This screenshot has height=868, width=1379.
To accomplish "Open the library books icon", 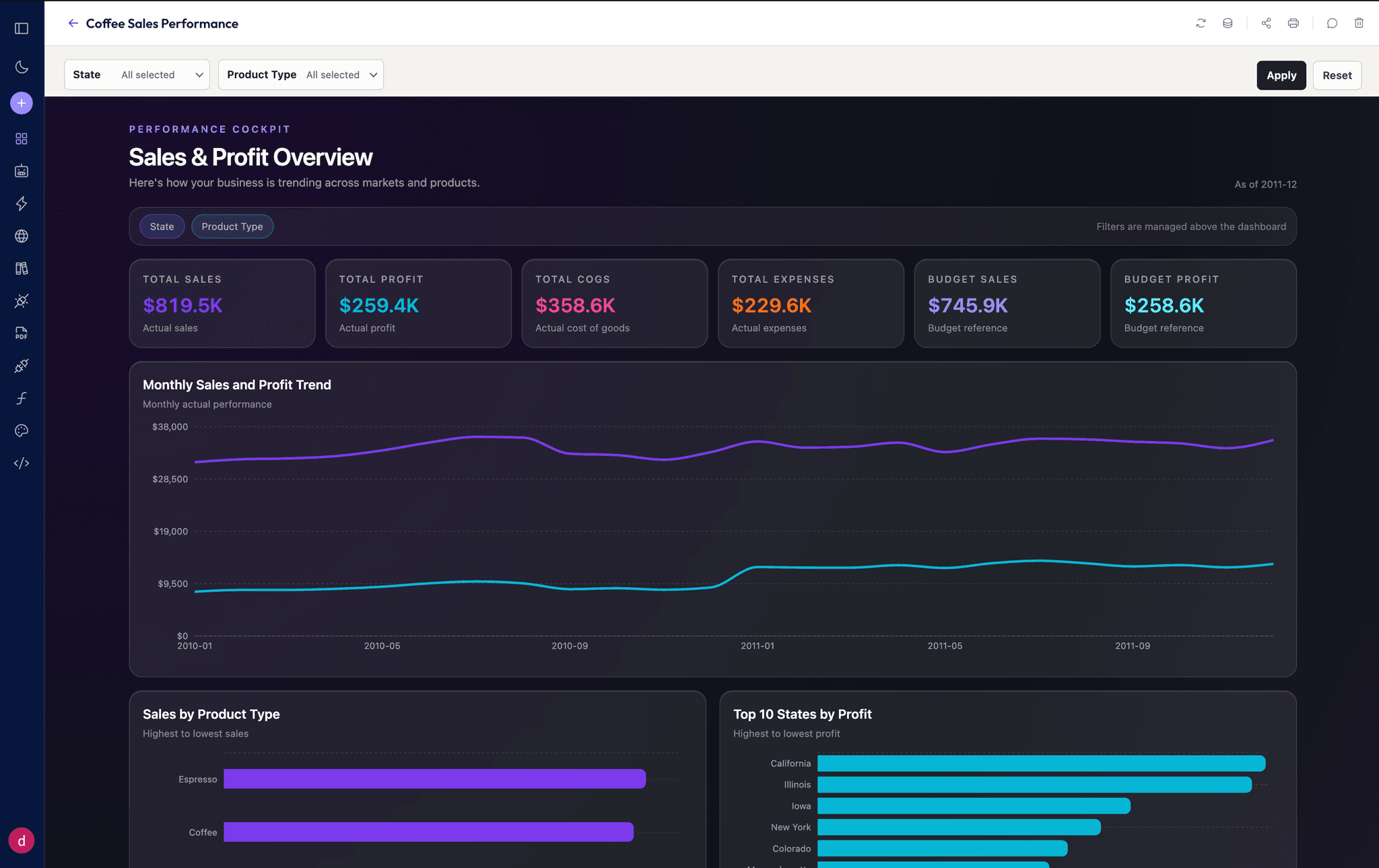I will [22, 269].
